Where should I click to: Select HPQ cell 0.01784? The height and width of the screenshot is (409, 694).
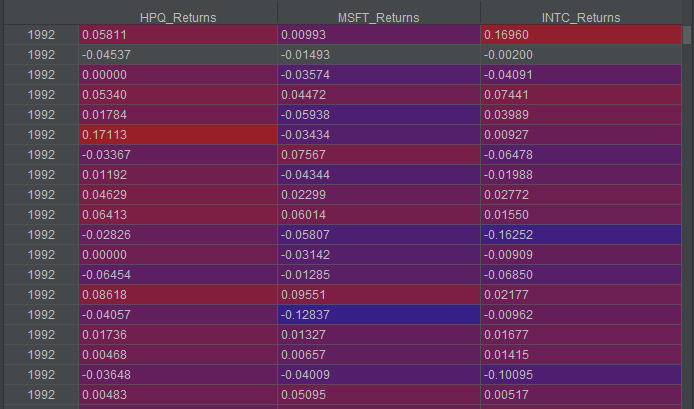[x=178, y=115]
